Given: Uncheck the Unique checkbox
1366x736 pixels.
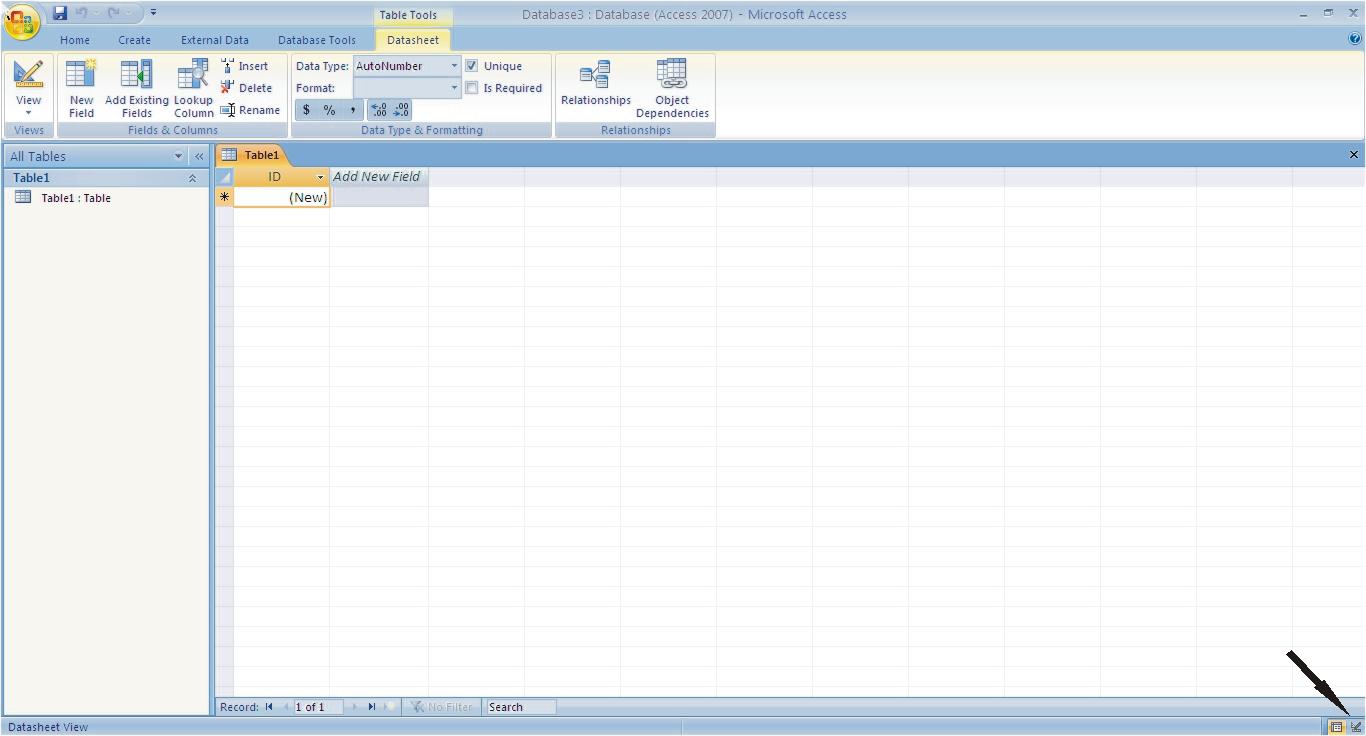Looking at the screenshot, I should (x=472, y=66).
